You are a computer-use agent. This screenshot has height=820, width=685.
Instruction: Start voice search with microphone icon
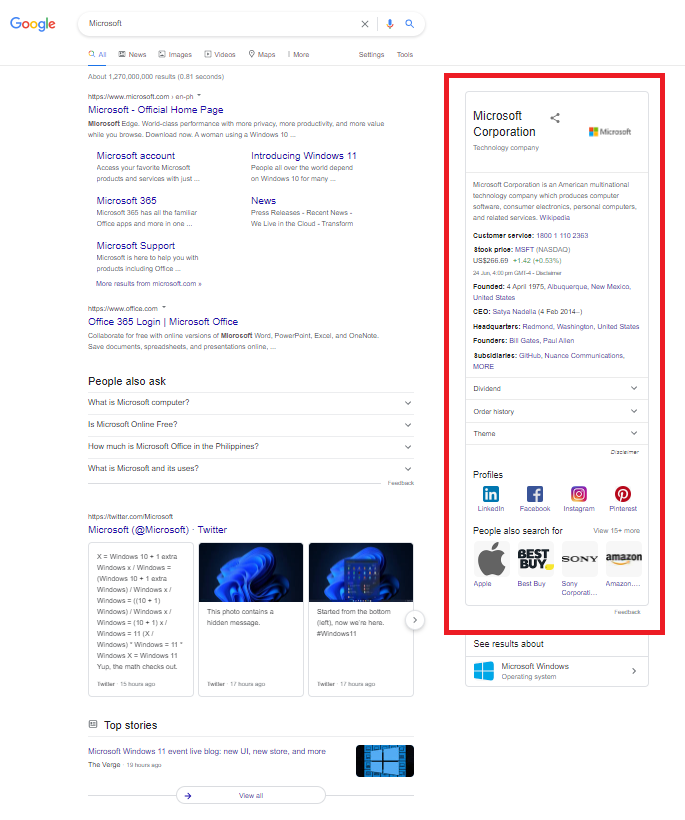[x=390, y=24]
